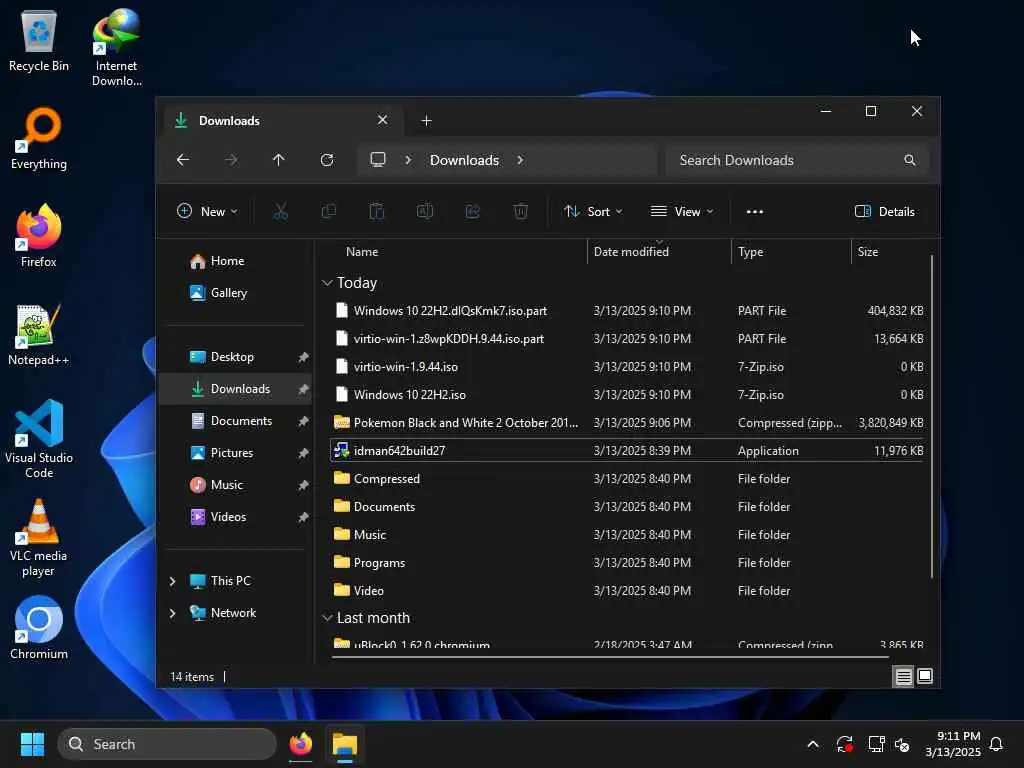This screenshot has width=1024, height=768.
Task: Click the Cut scissors icon in toolbar
Action: pos(280,212)
